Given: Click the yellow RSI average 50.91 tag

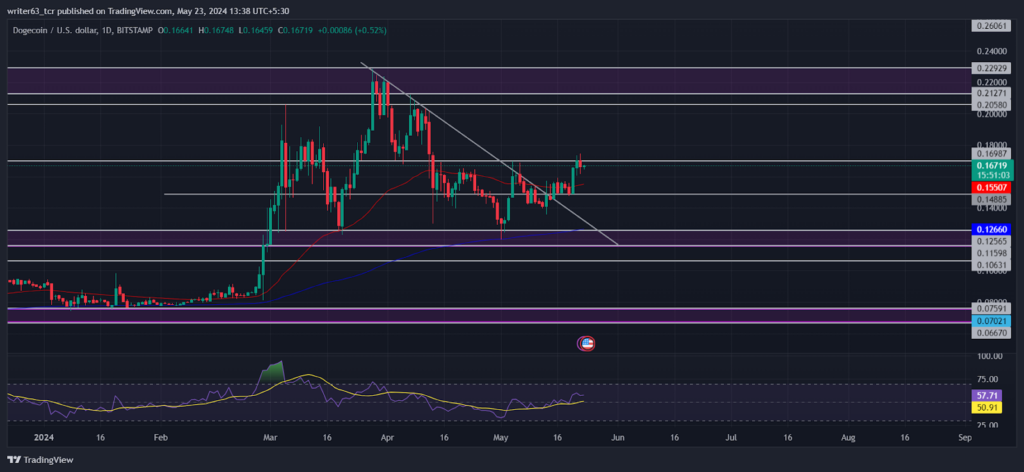Looking at the screenshot, I should [x=986, y=407].
